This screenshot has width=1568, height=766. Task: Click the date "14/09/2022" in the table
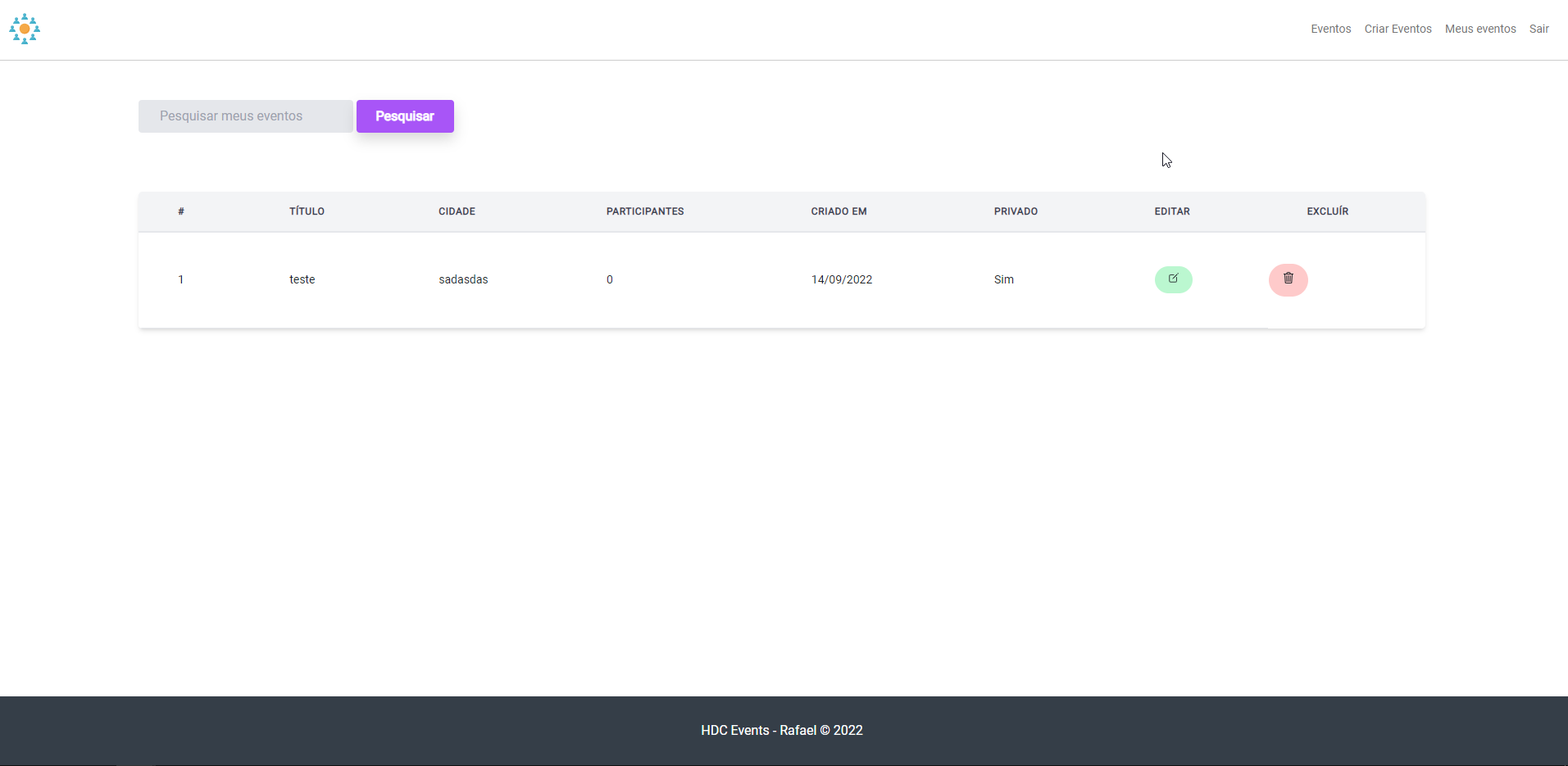click(x=842, y=279)
